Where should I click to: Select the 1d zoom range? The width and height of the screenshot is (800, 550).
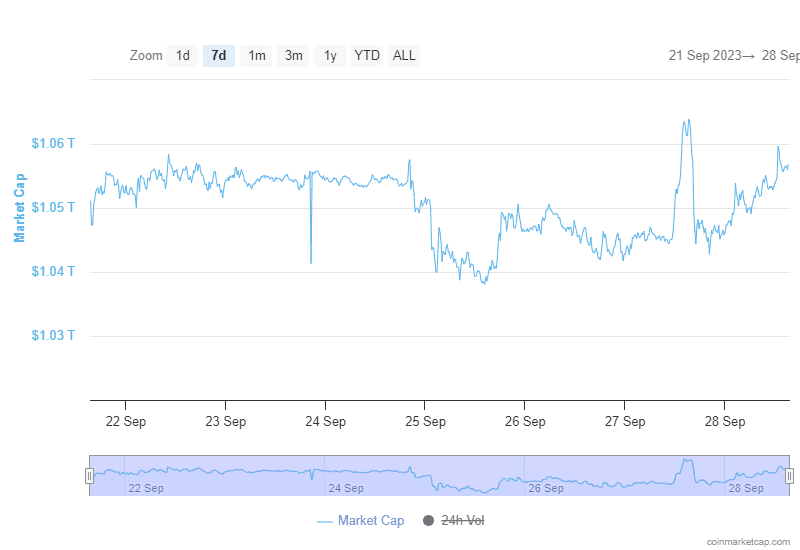point(182,56)
